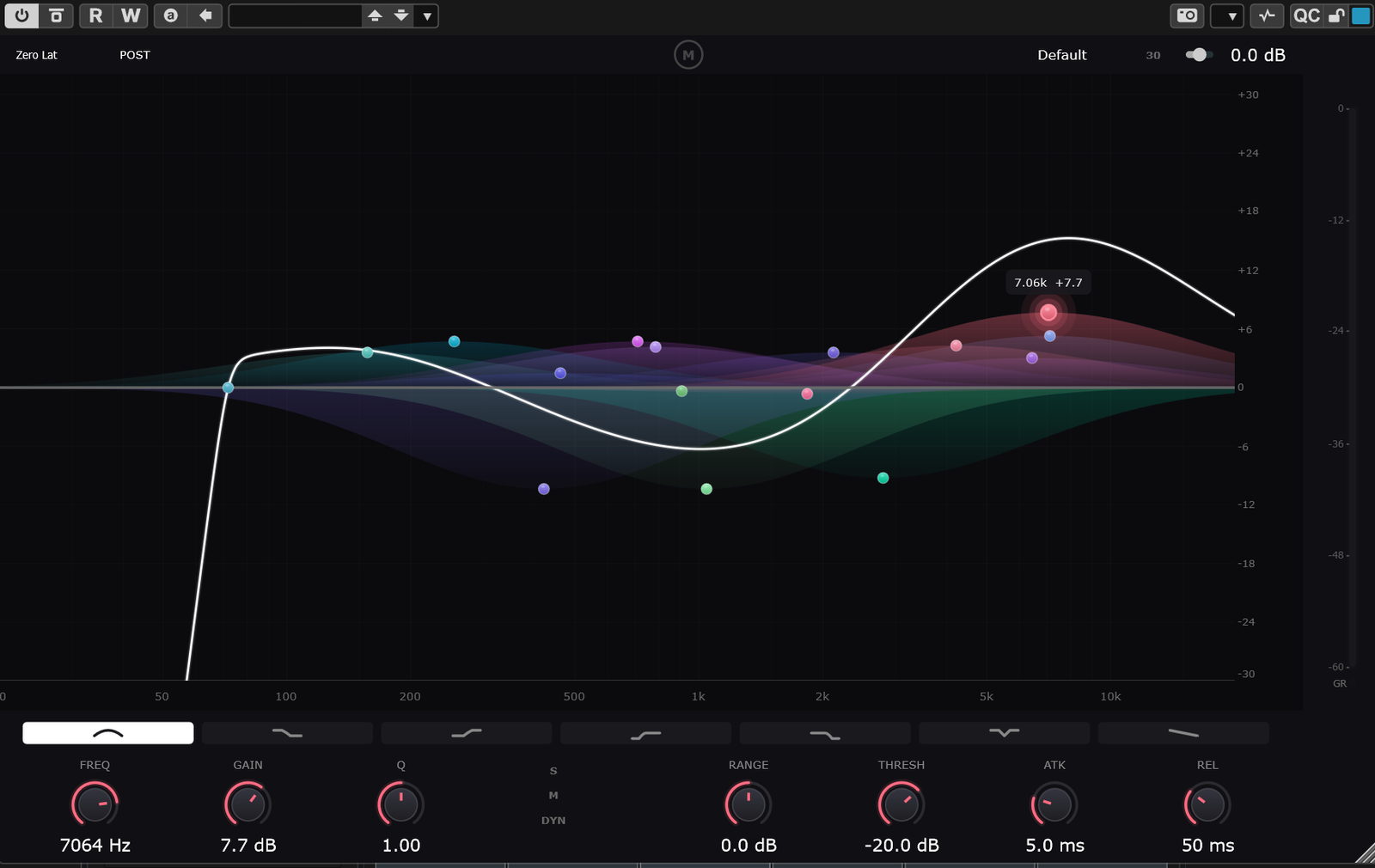The height and width of the screenshot is (868, 1375).
Task: Click the camera snapshot icon
Action: pos(1187,15)
